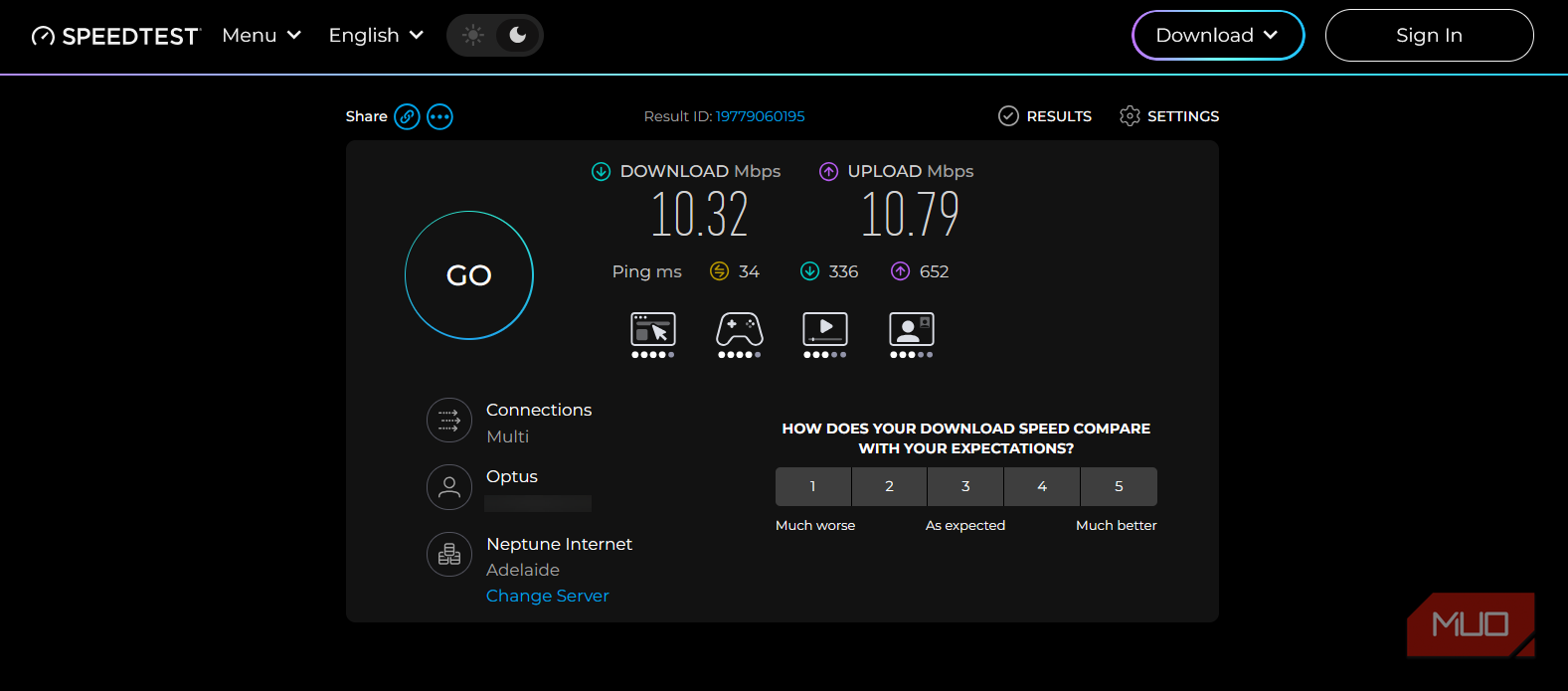The image size is (1568, 691).
Task: Click the Ping ms label
Action: tap(647, 271)
